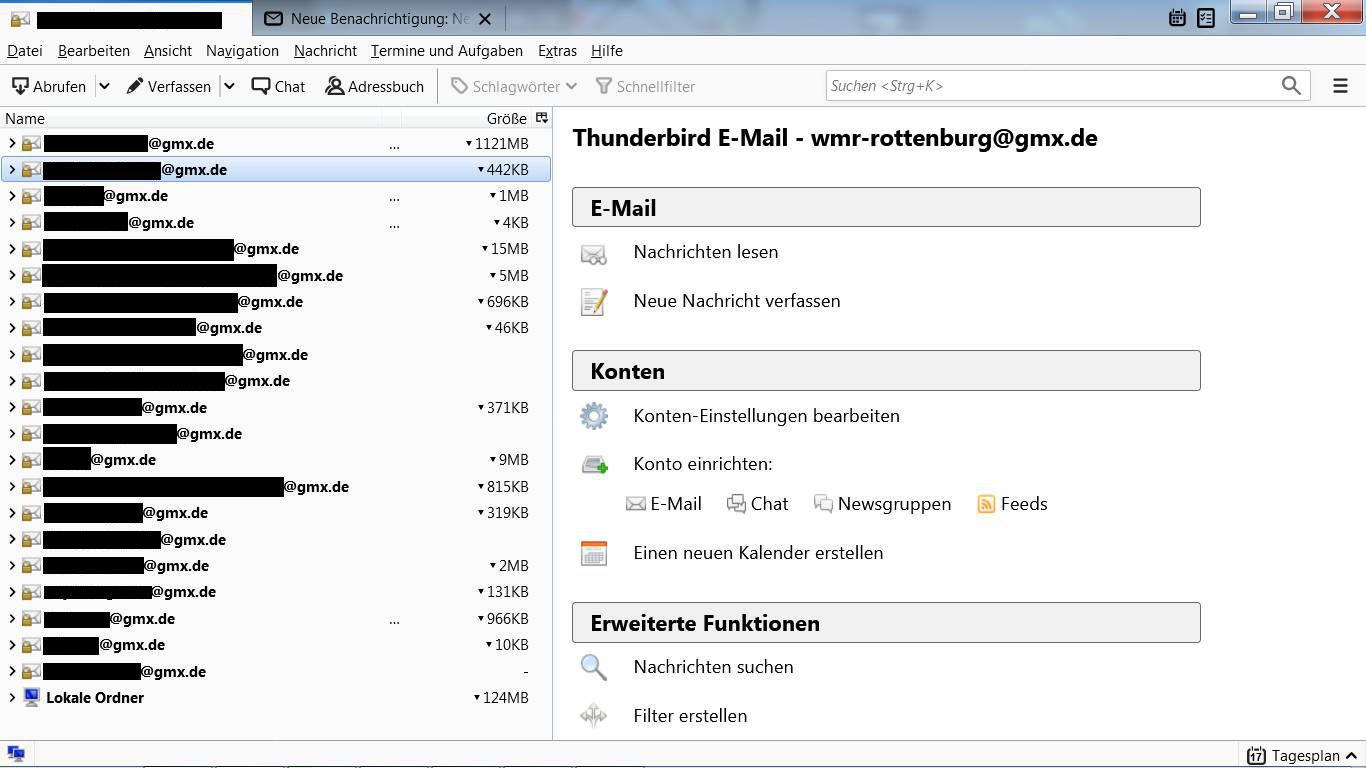Click the Chat toolbar button
The image size is (1366, 768).
point(279,87)
